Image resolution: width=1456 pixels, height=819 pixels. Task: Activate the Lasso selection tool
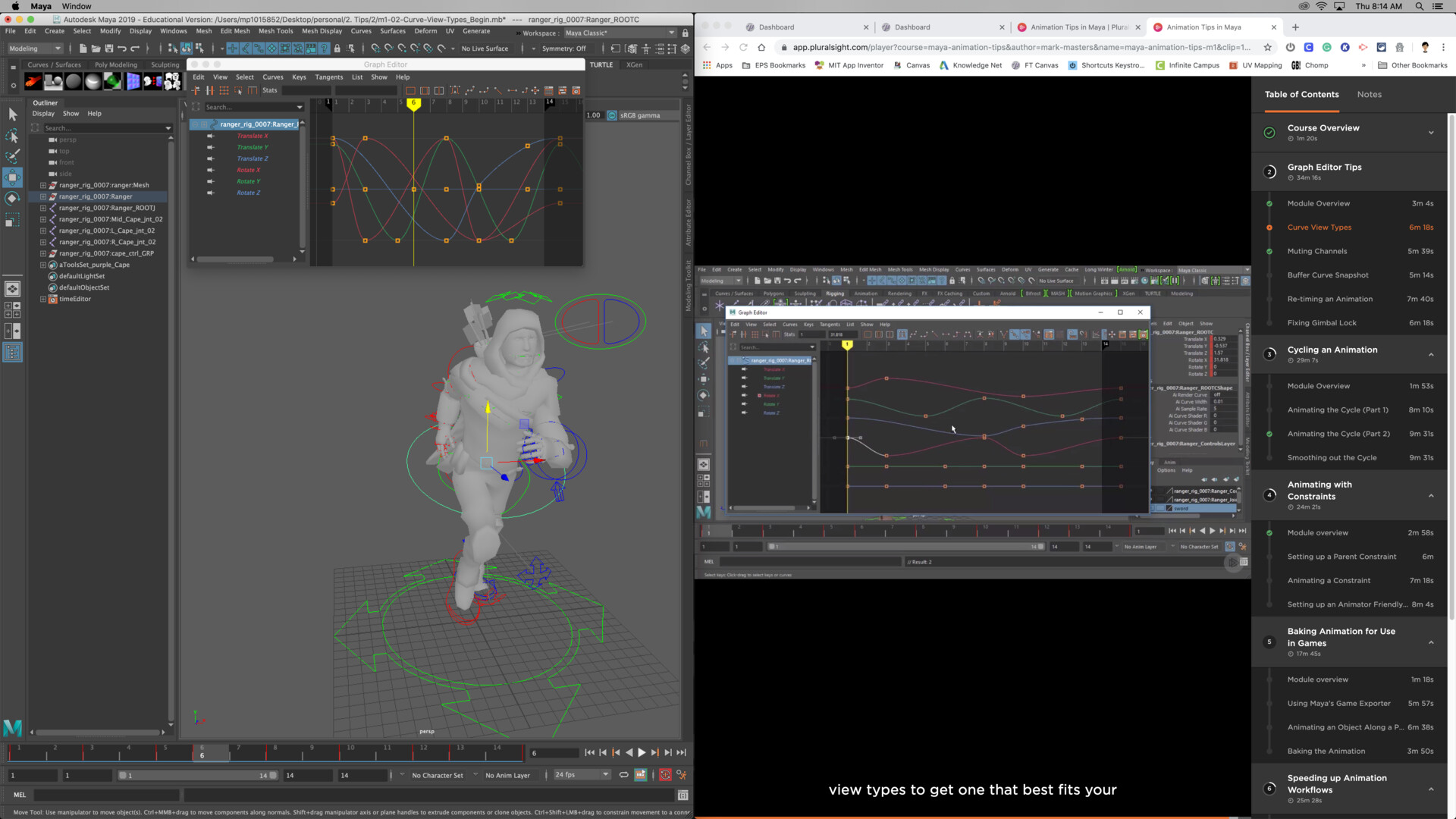pyautogui.click(x=12, y=135)
